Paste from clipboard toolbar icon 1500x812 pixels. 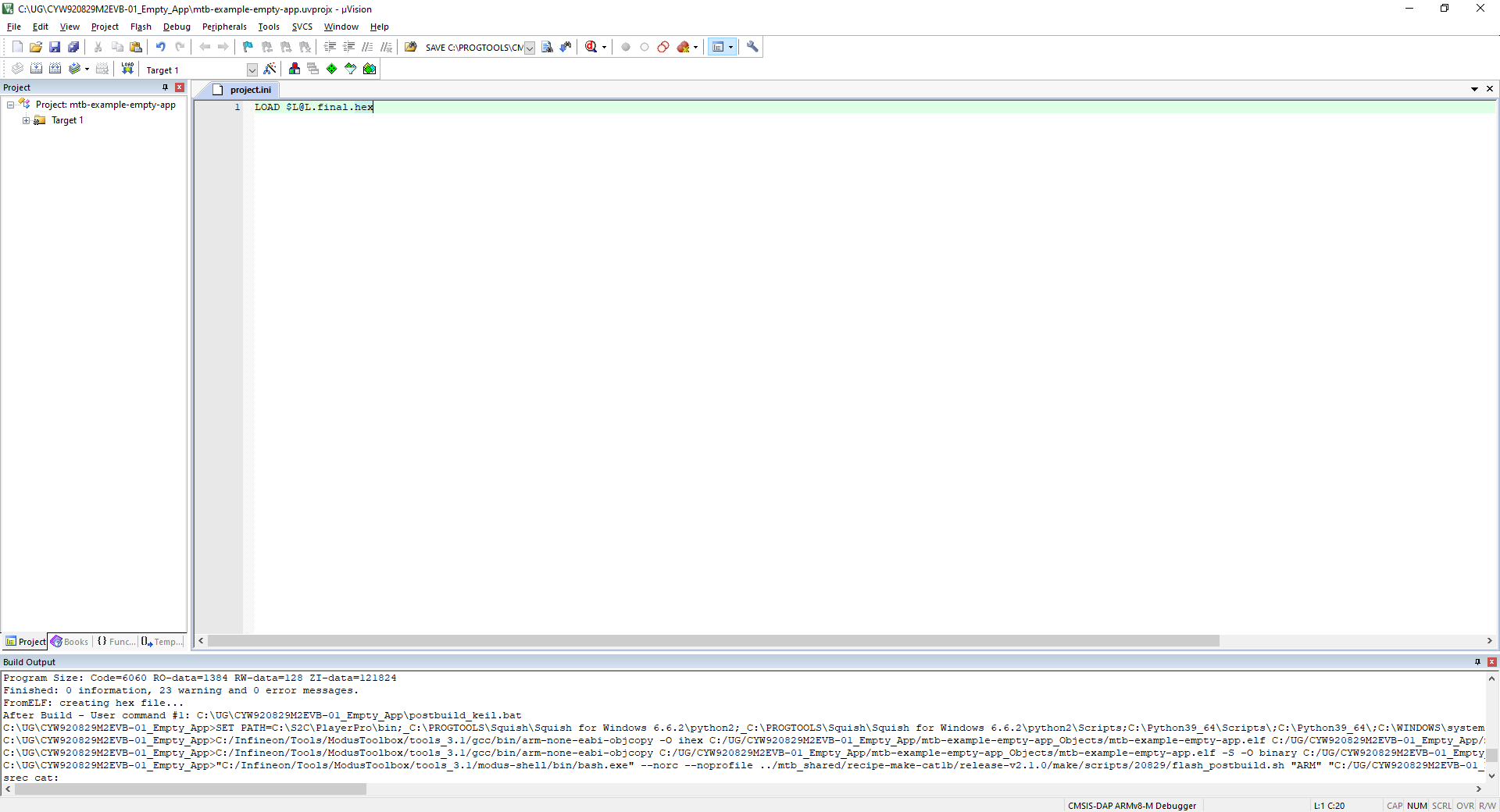pos(136,47)
